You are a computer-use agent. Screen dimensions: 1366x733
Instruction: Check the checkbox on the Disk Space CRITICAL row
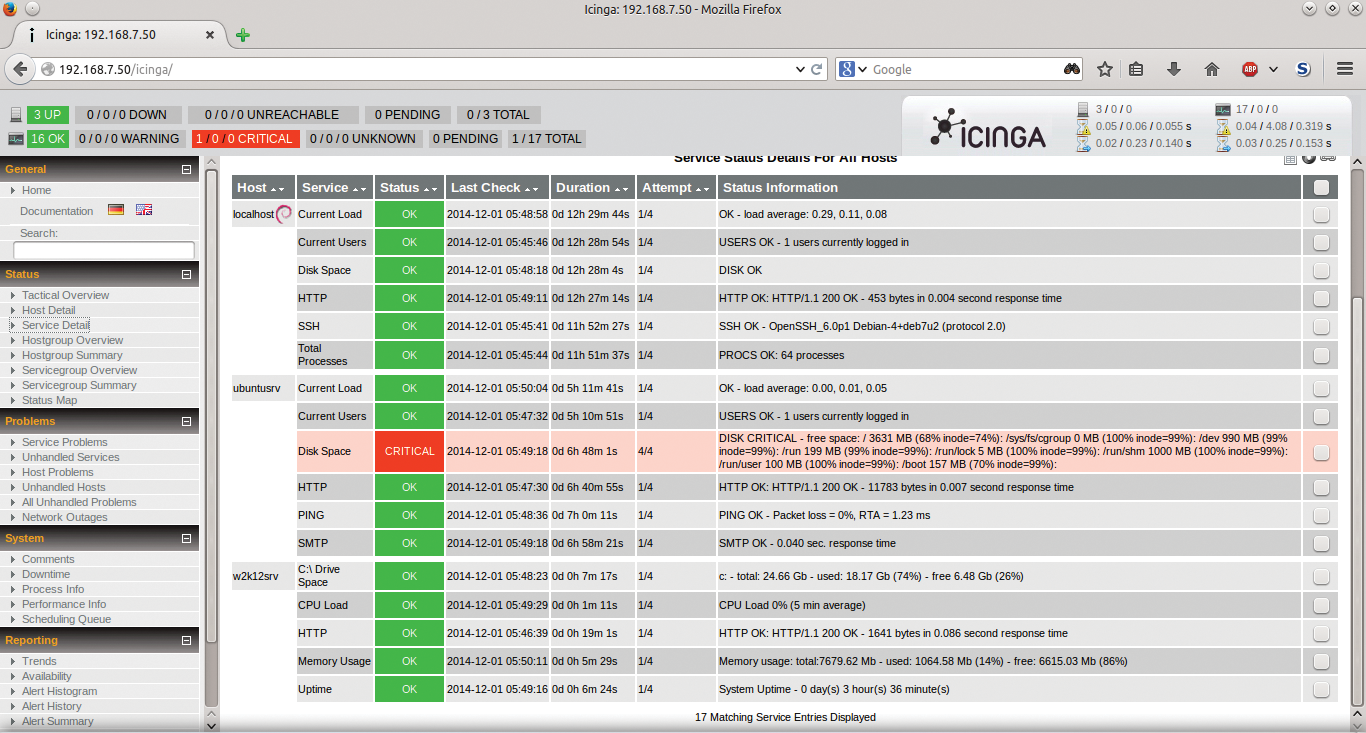tap(1321, 451)
